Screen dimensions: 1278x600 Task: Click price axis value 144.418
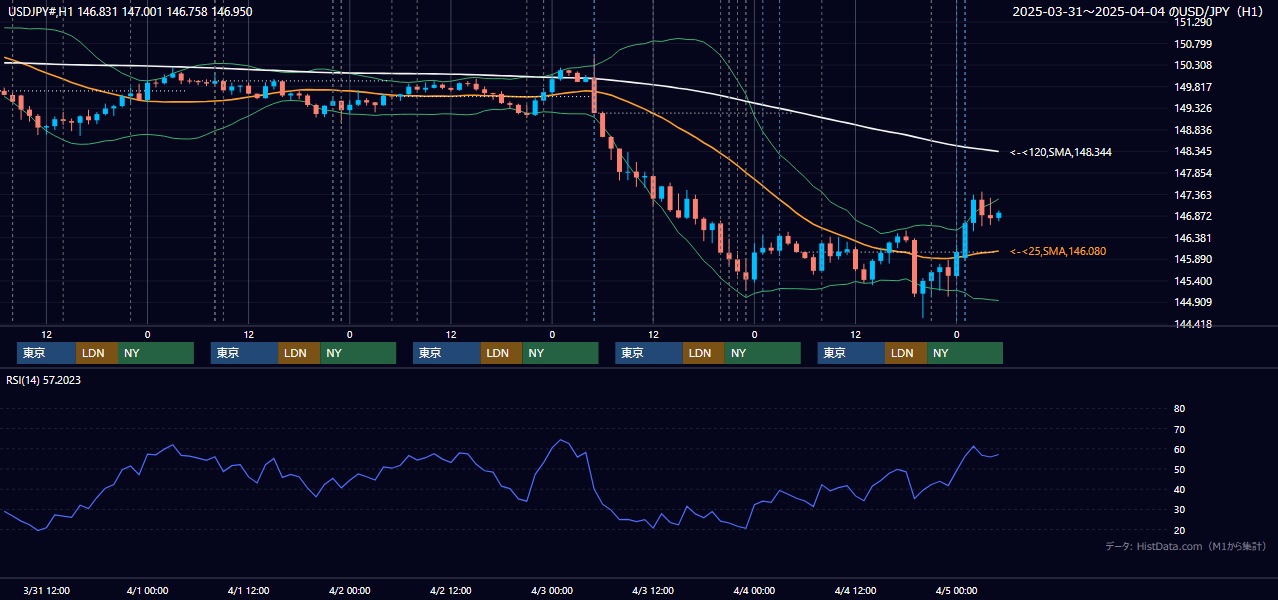pyautogui.click(x=1193, y=324)
